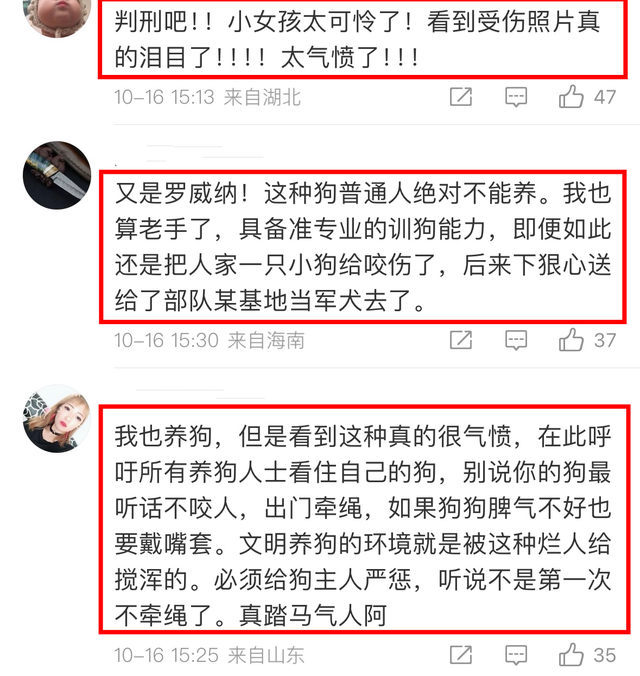This screenshot has height=676, width=640.
Task: Tap the 35 like count
Action: tap(605, 655)
